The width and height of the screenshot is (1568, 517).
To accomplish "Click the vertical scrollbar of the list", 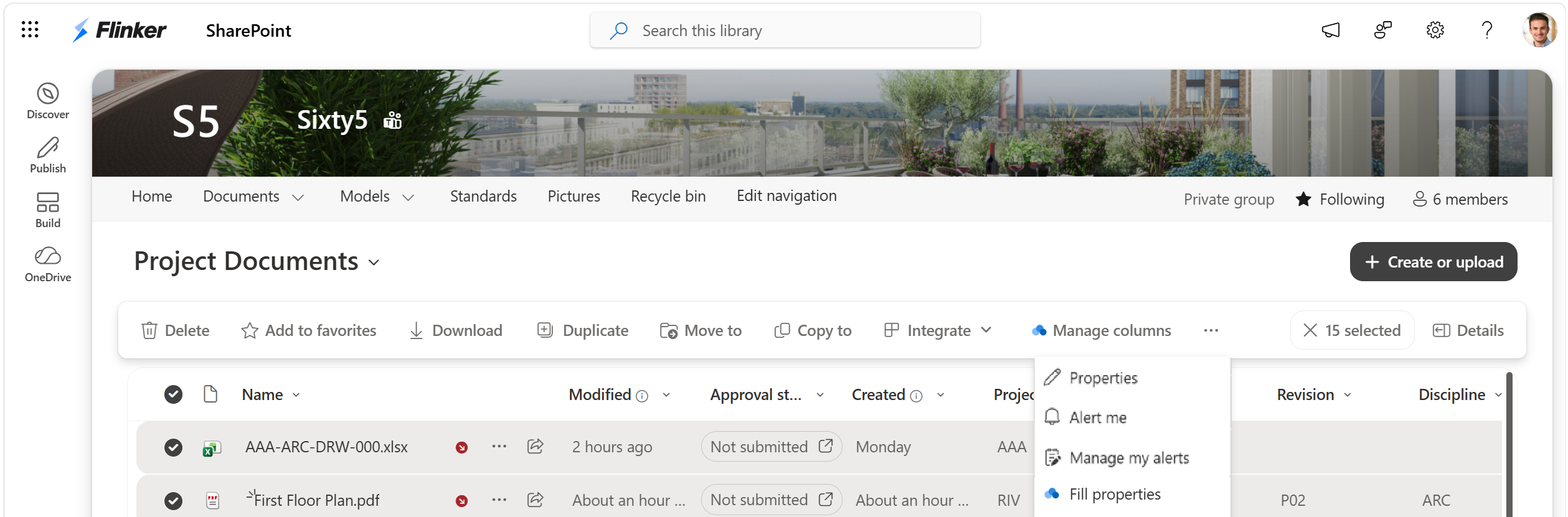I will (1509, 445).
